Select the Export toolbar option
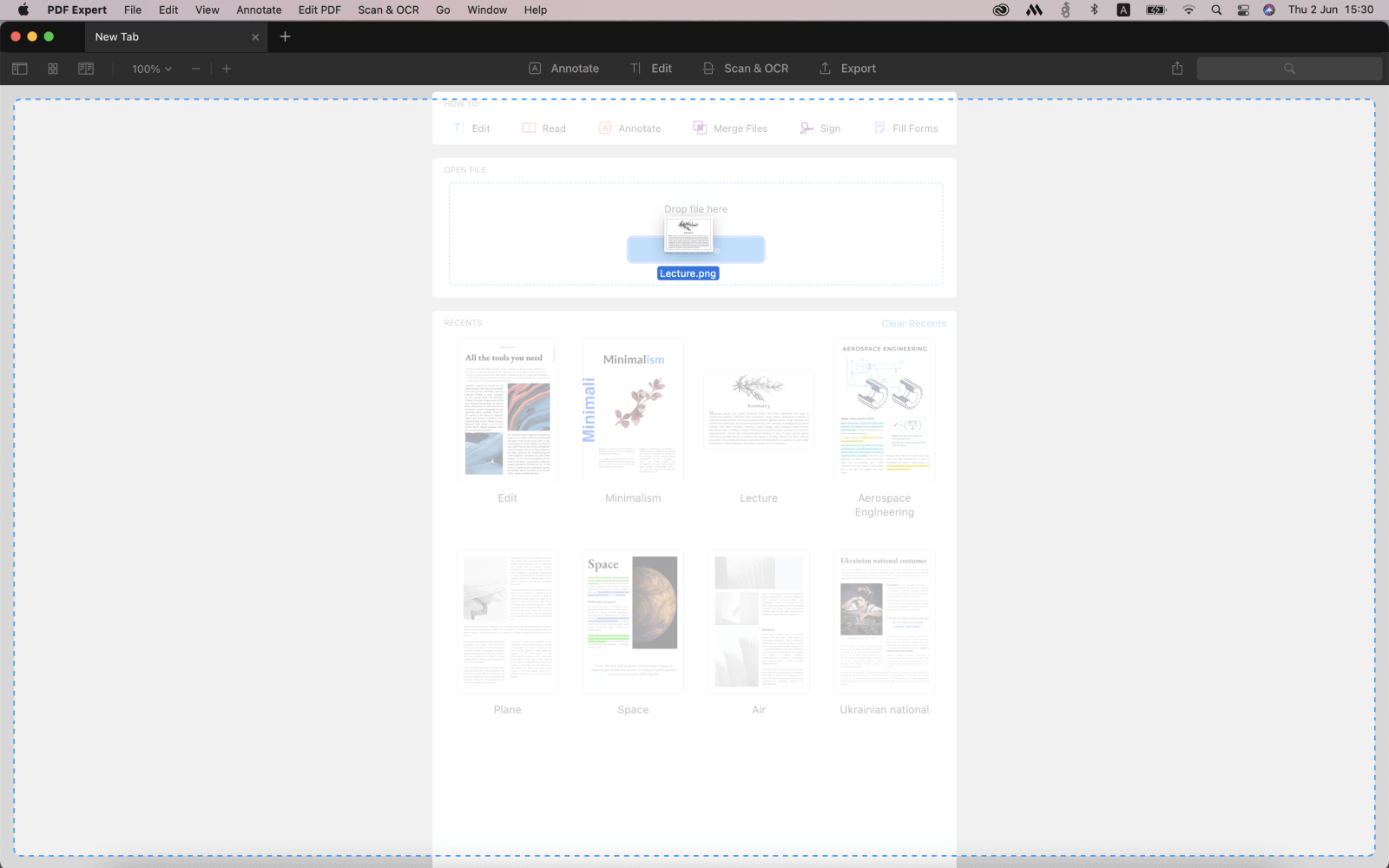This screenshot has width=1389, height=868. 848,69
